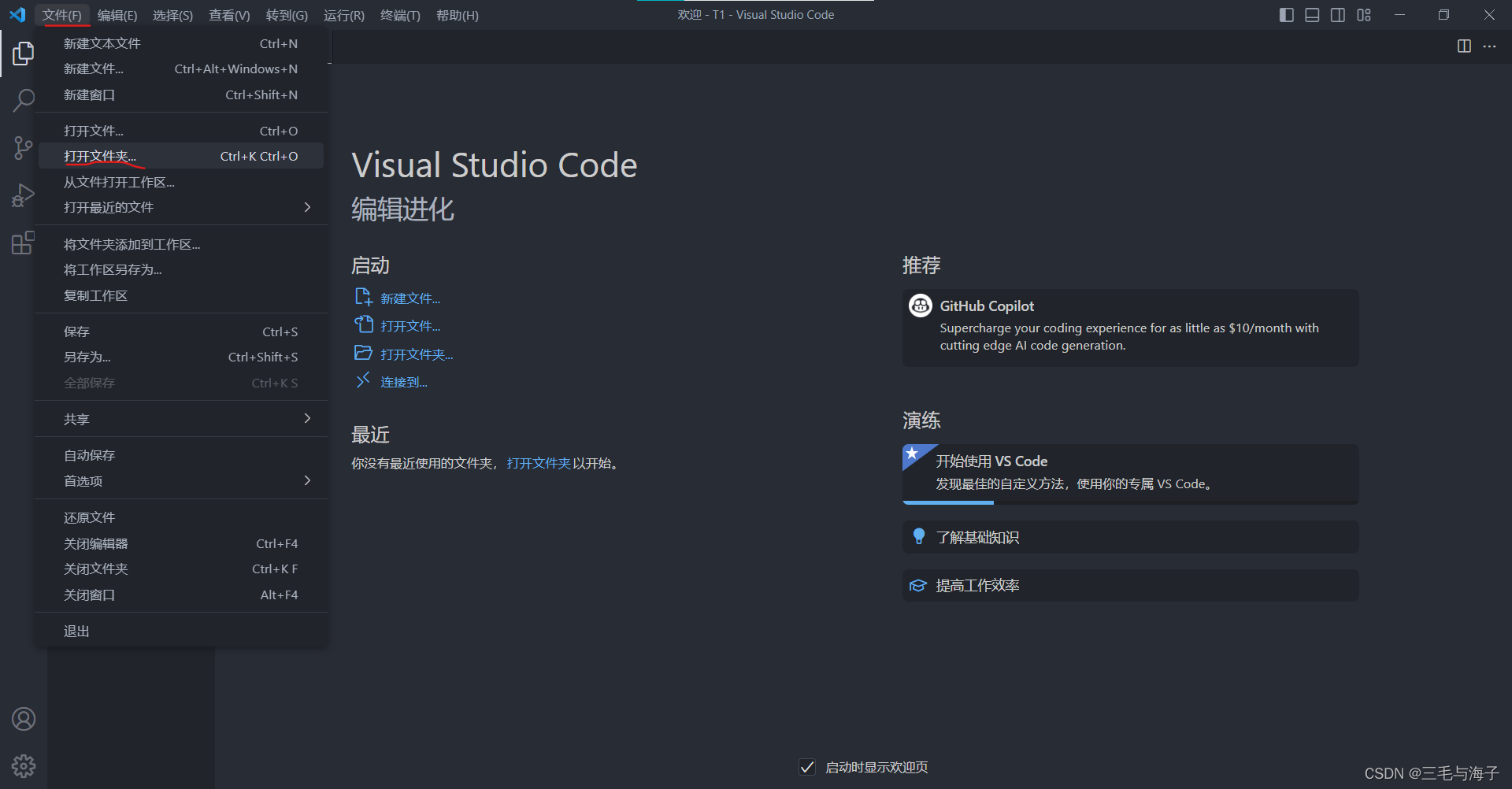This screenshot has height=789, width=1512.
Task: Toggle the primary sidebar visibility icon
Action: point(1286,14)
